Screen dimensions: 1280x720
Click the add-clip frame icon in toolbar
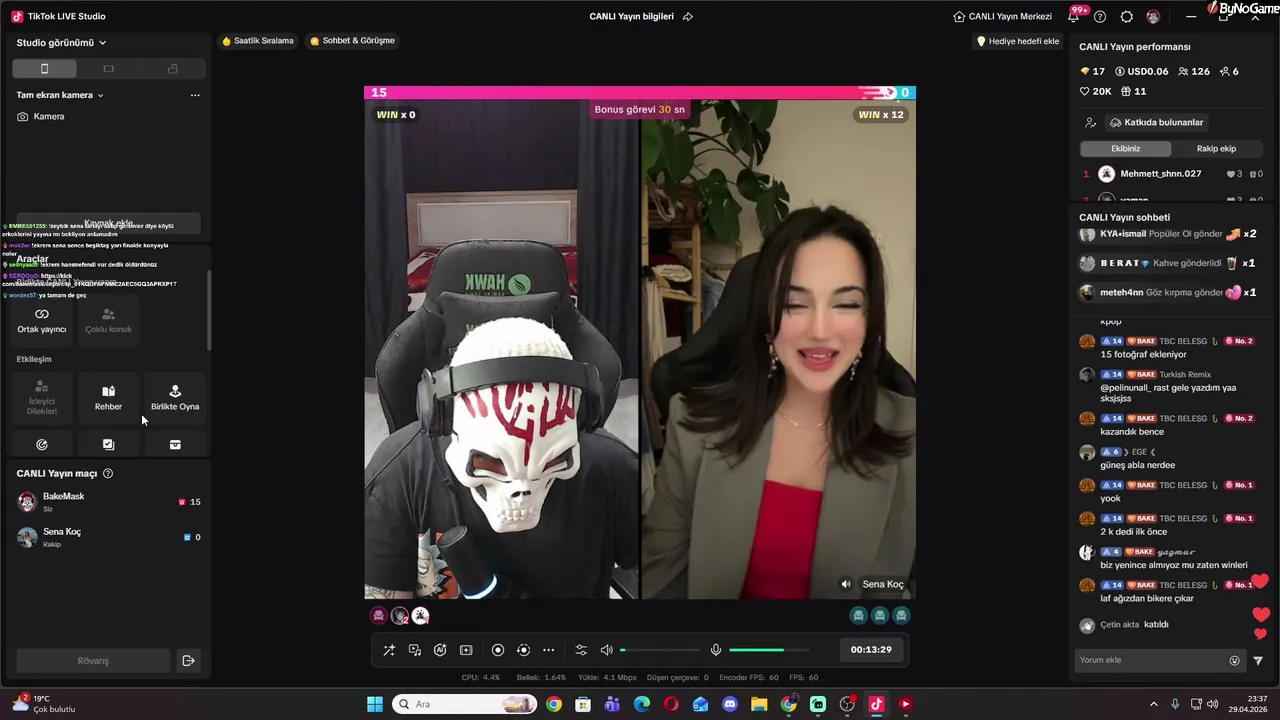click(x=466, y=650)
